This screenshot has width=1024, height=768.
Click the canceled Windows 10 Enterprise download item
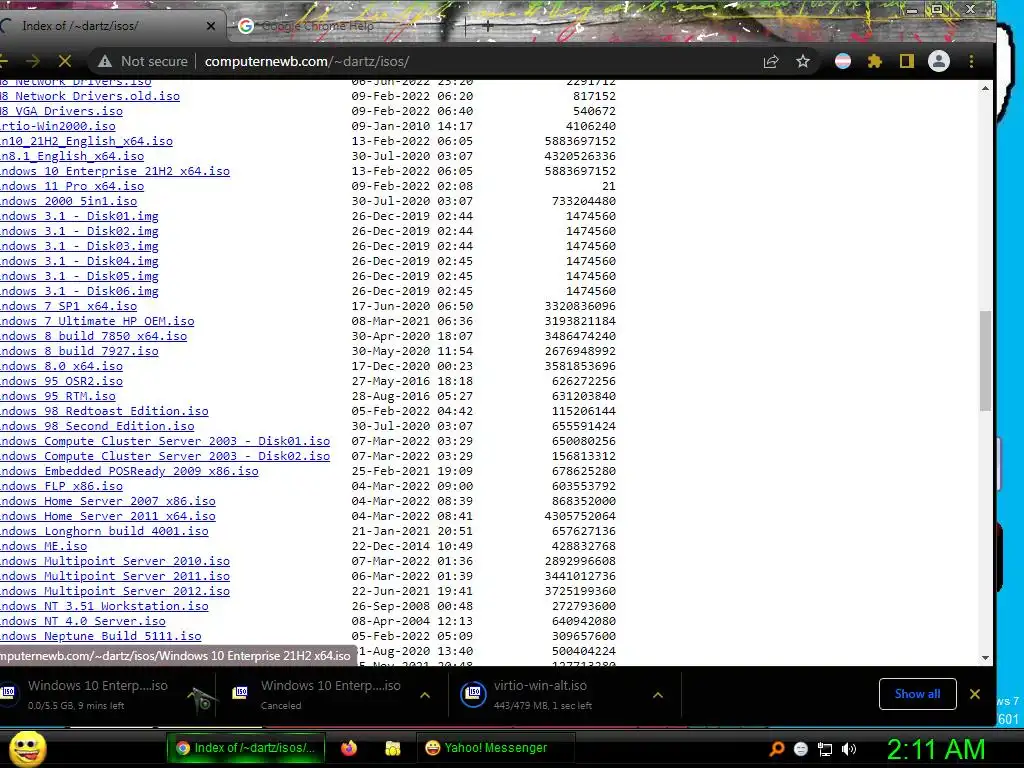click(320, 694)
